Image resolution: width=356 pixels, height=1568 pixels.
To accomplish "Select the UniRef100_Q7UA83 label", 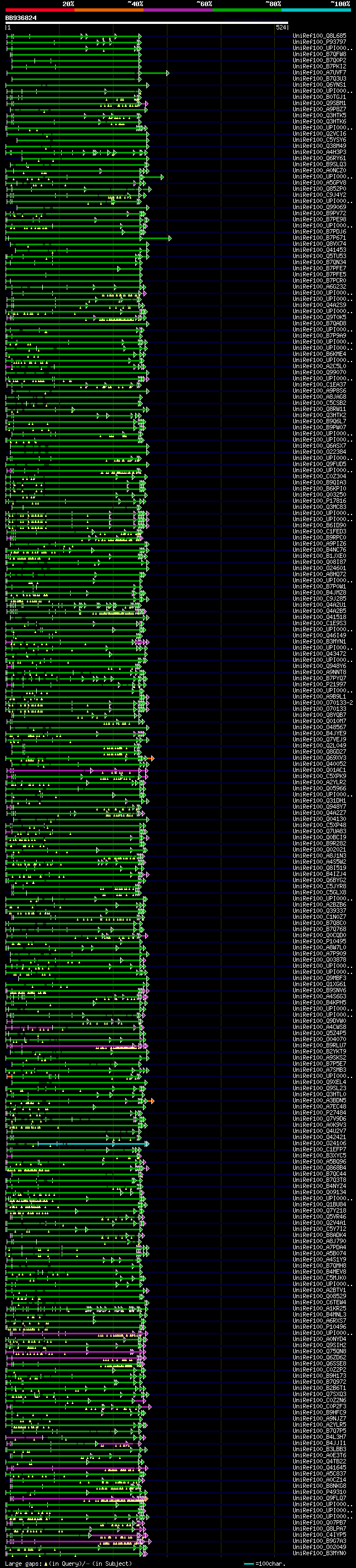I will click(x=319, y=831).
